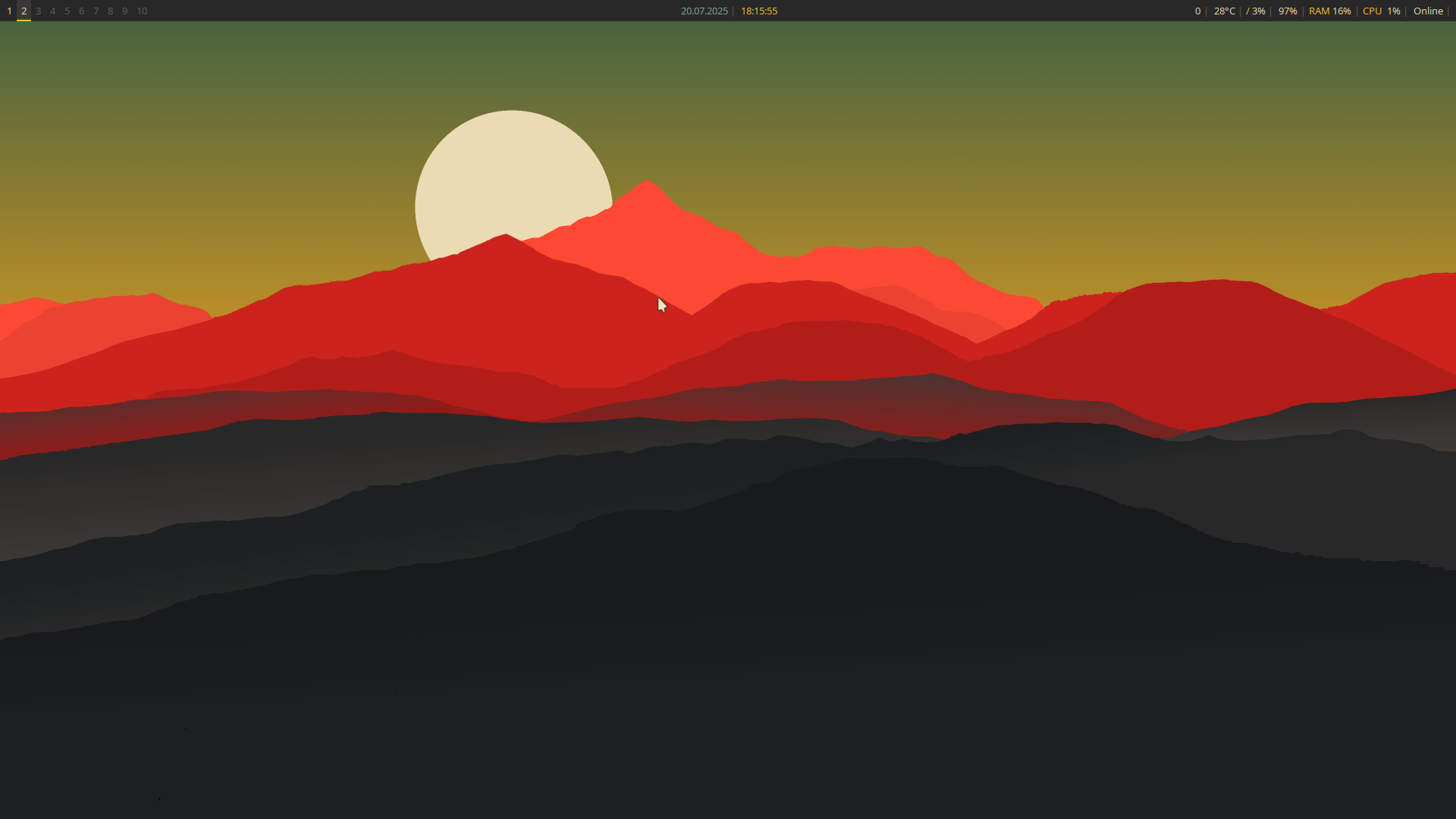Screen dimensions: 1456x819
Task: Select the active workspace 2
Action: 24,11
